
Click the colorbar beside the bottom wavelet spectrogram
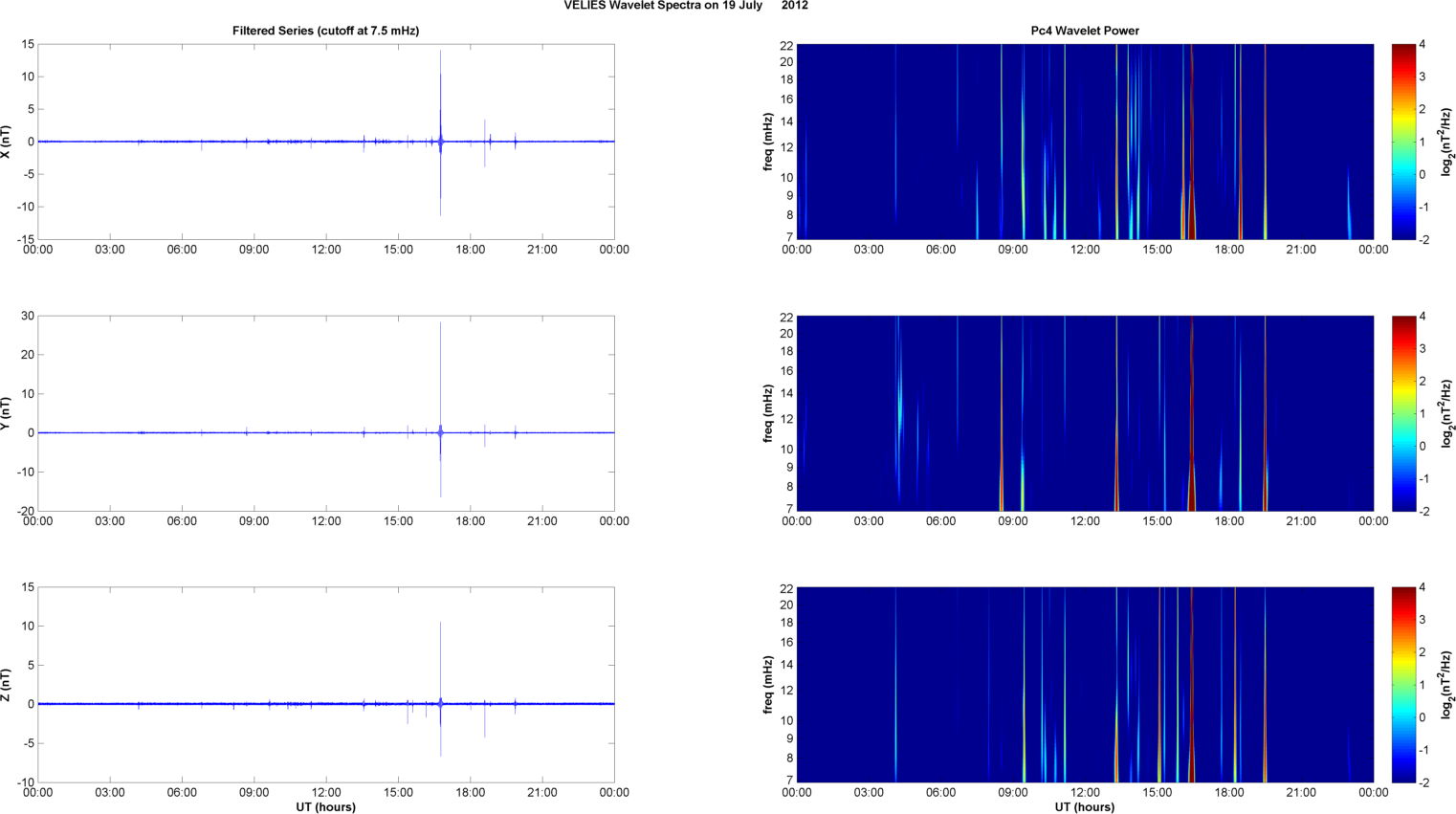(1402, 685)
